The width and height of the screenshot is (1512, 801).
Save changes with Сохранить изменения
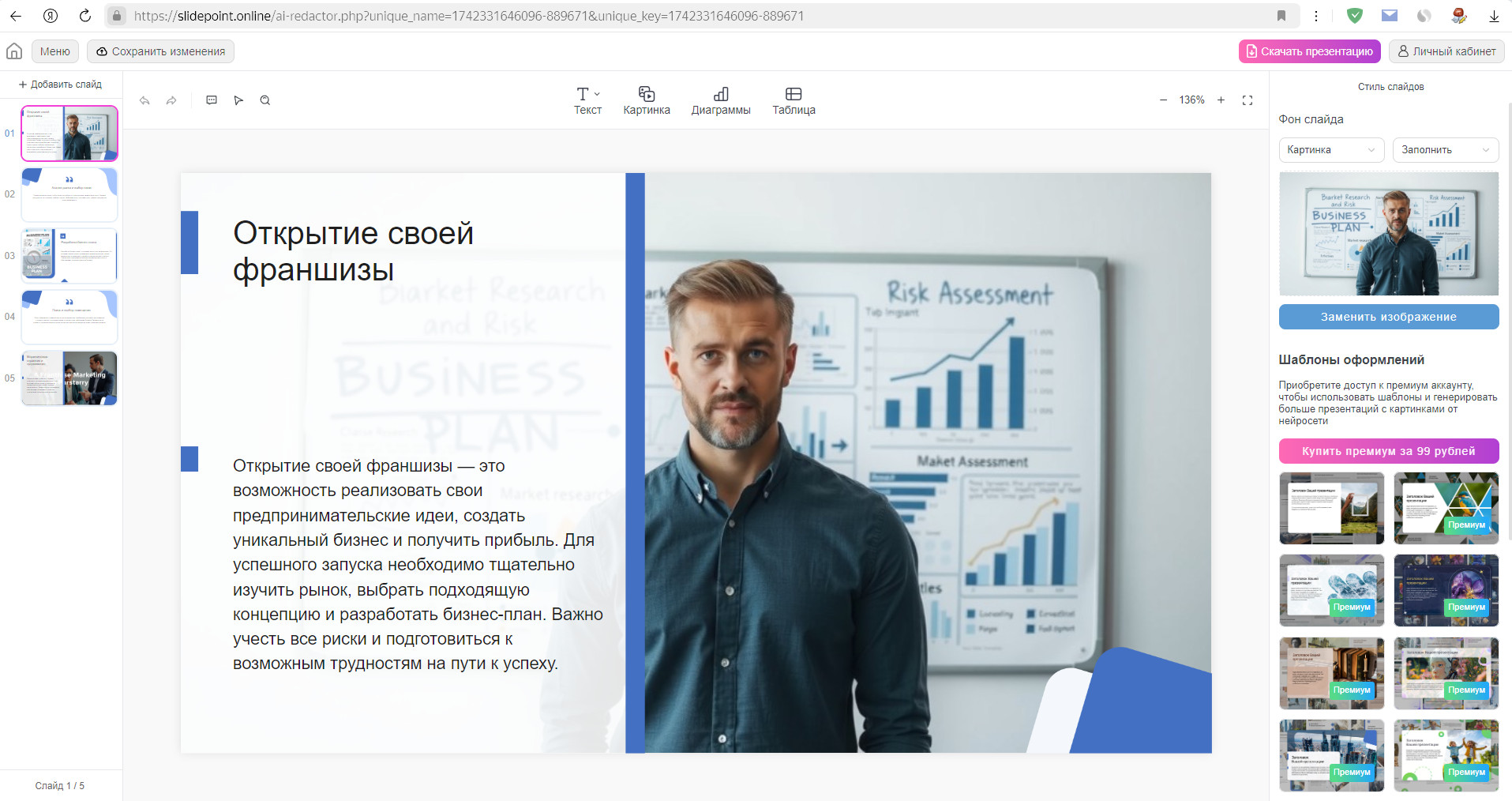click(x=160, y=51)
